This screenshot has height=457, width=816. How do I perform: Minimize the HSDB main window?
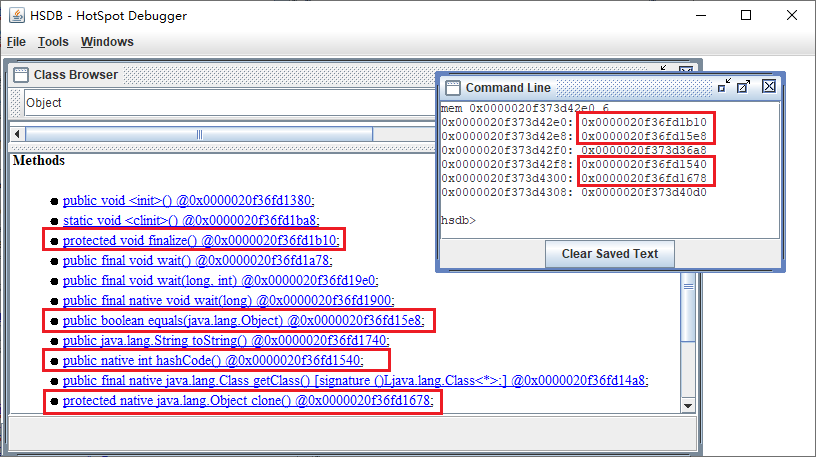pos(701,16)
